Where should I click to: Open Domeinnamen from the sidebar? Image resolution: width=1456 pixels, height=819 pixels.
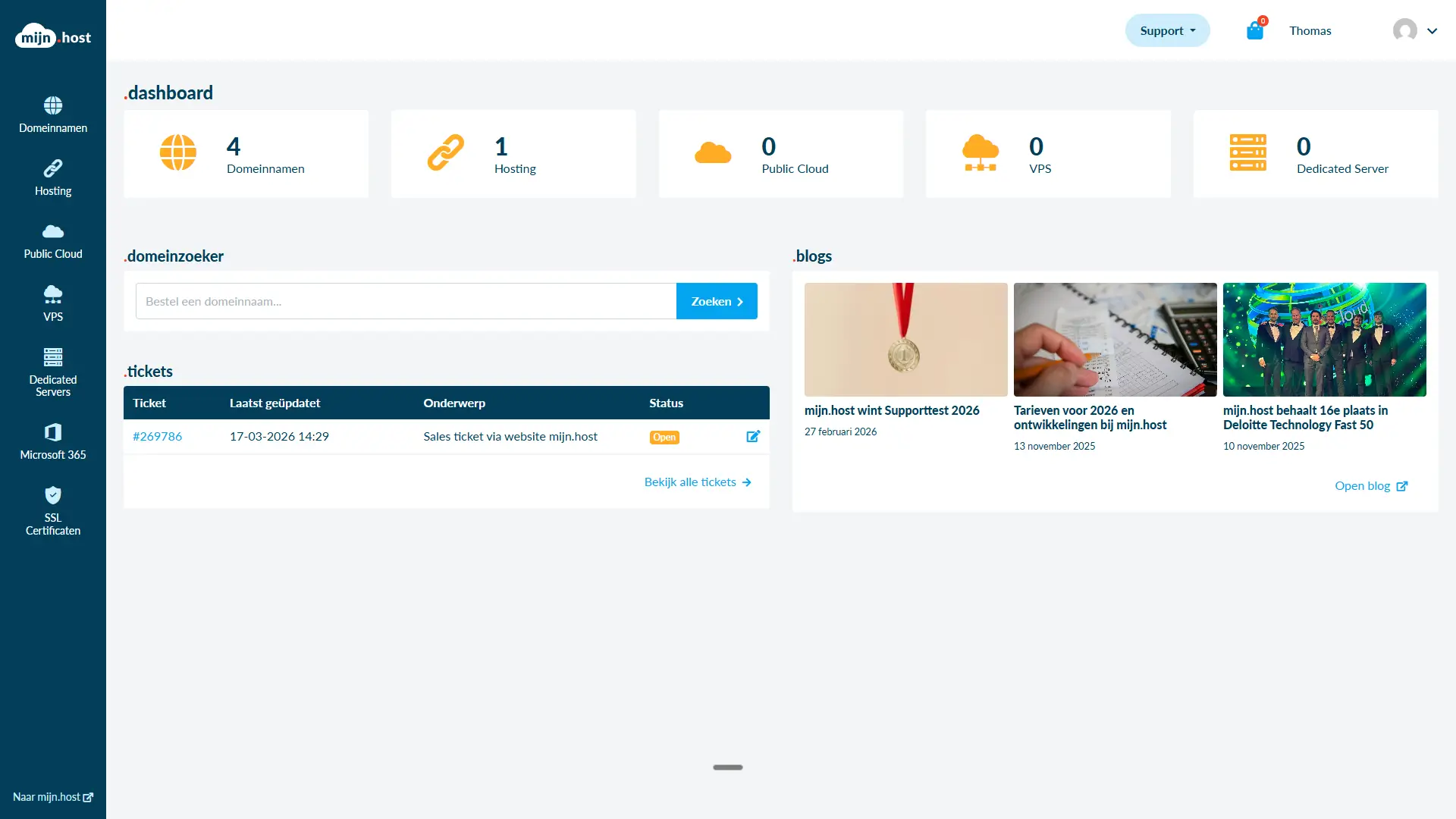pos(52,114)
